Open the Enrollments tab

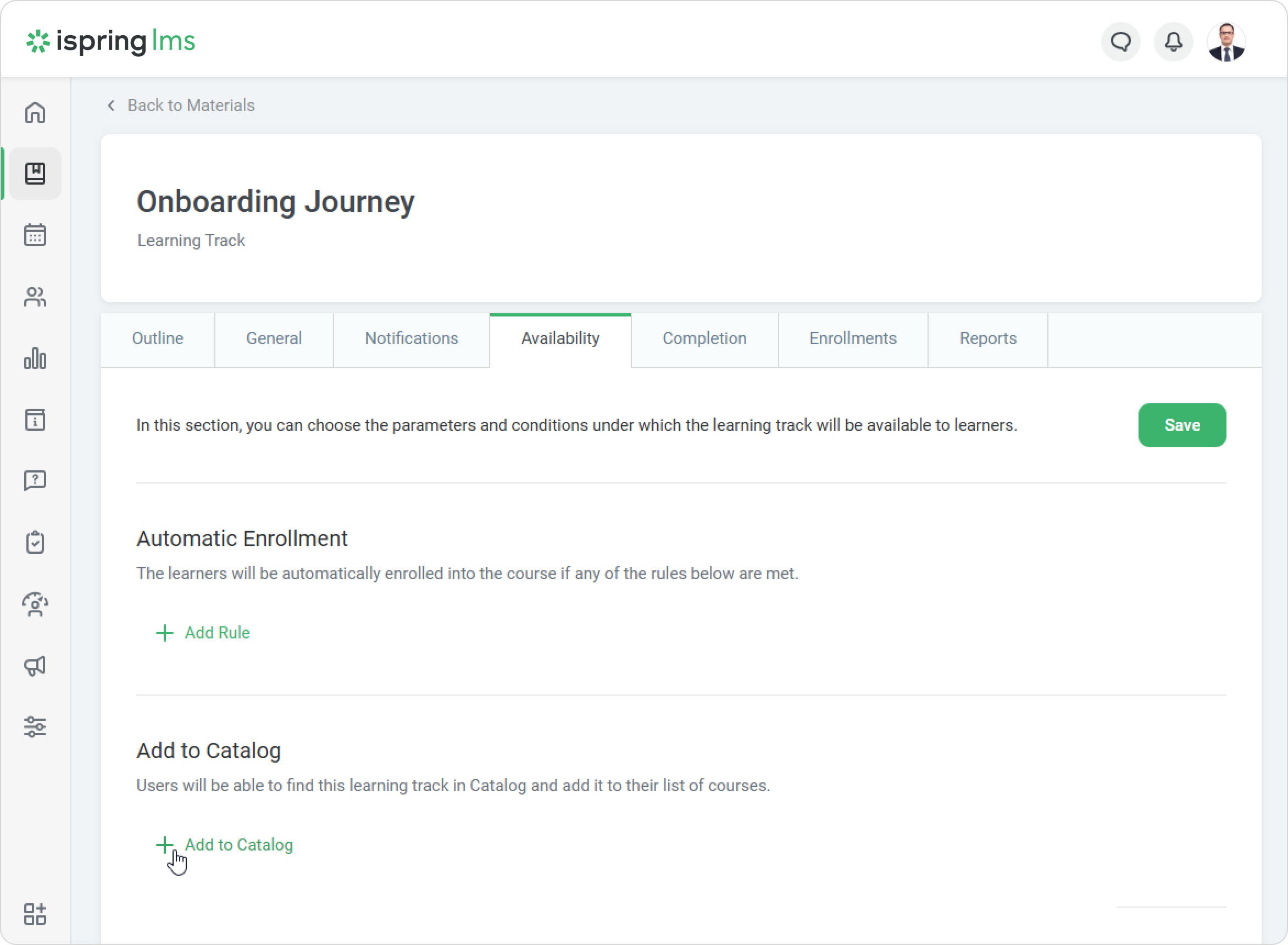[x=852, y=338]
